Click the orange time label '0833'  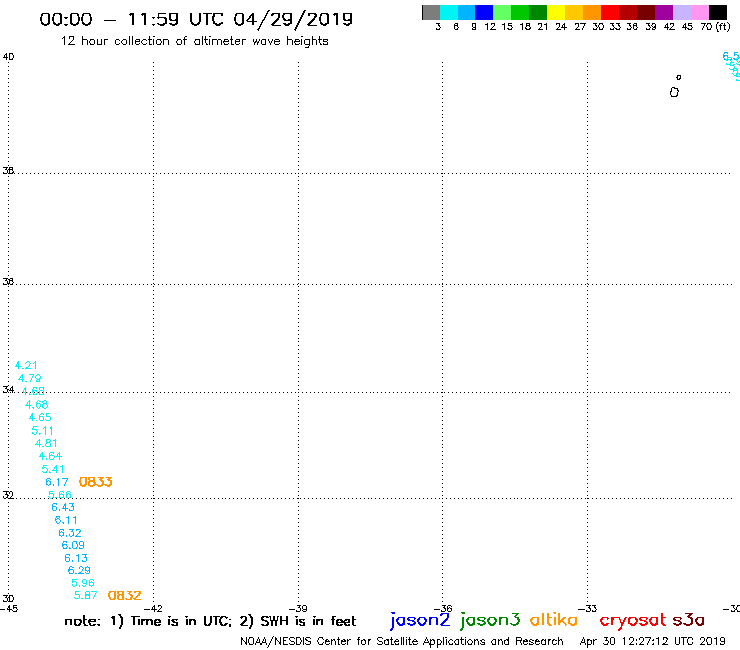click(x=95, y=482)
